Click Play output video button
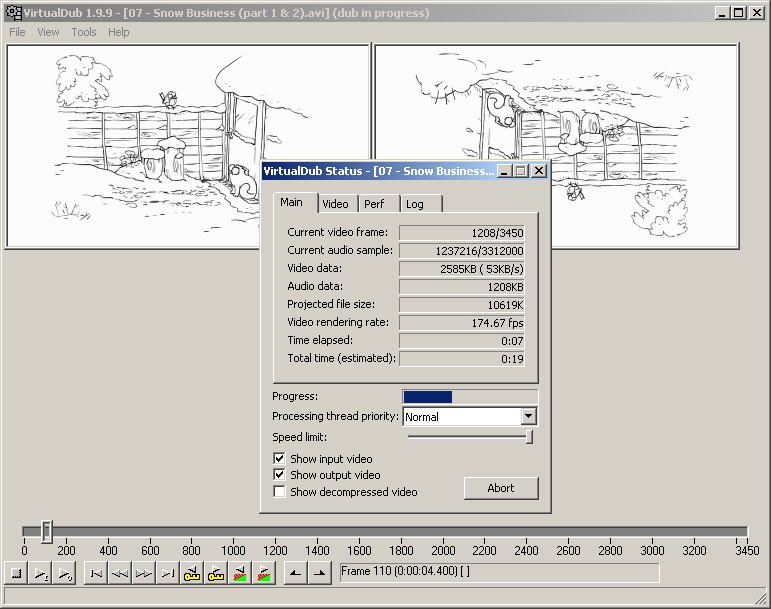The width and height of the screenshot is (771, 609). (x=64, y=573)
